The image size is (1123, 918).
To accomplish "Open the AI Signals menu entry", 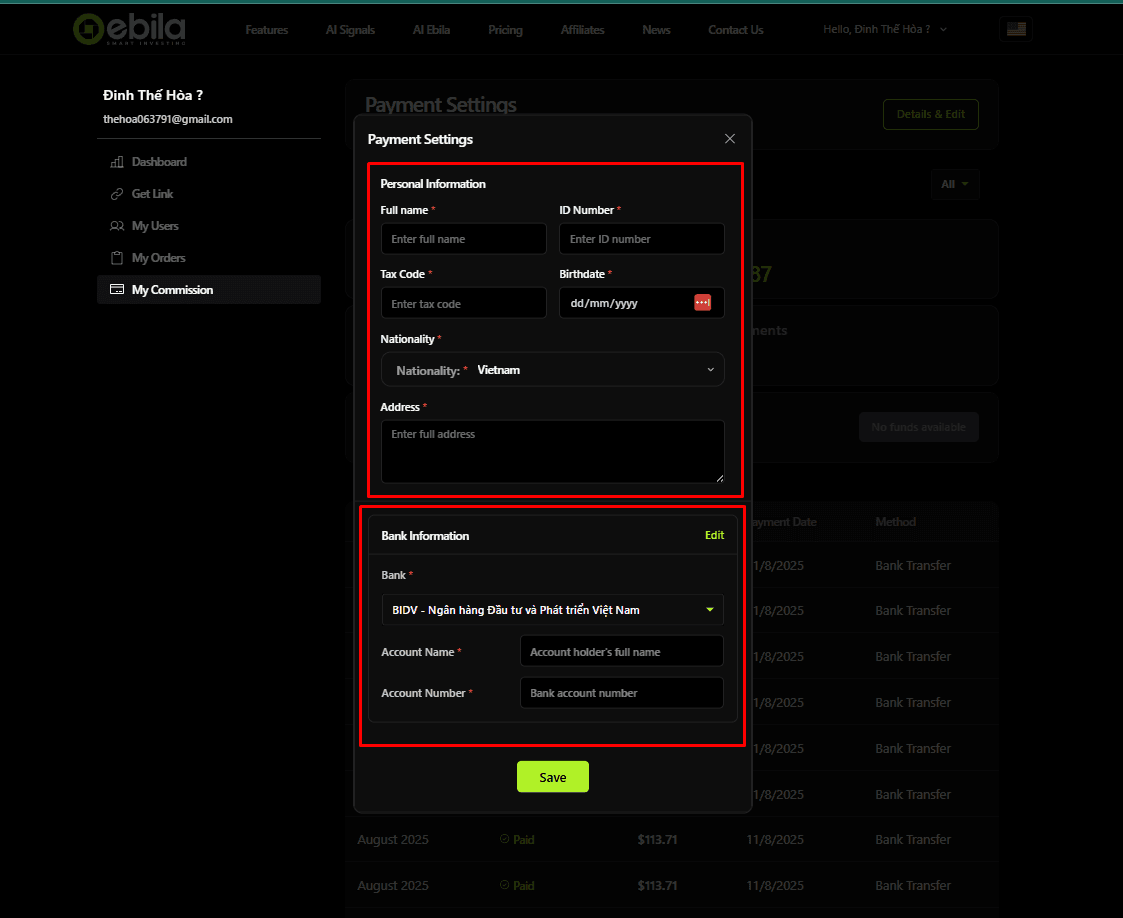I will pyautogui.click(x=350, y=29).
